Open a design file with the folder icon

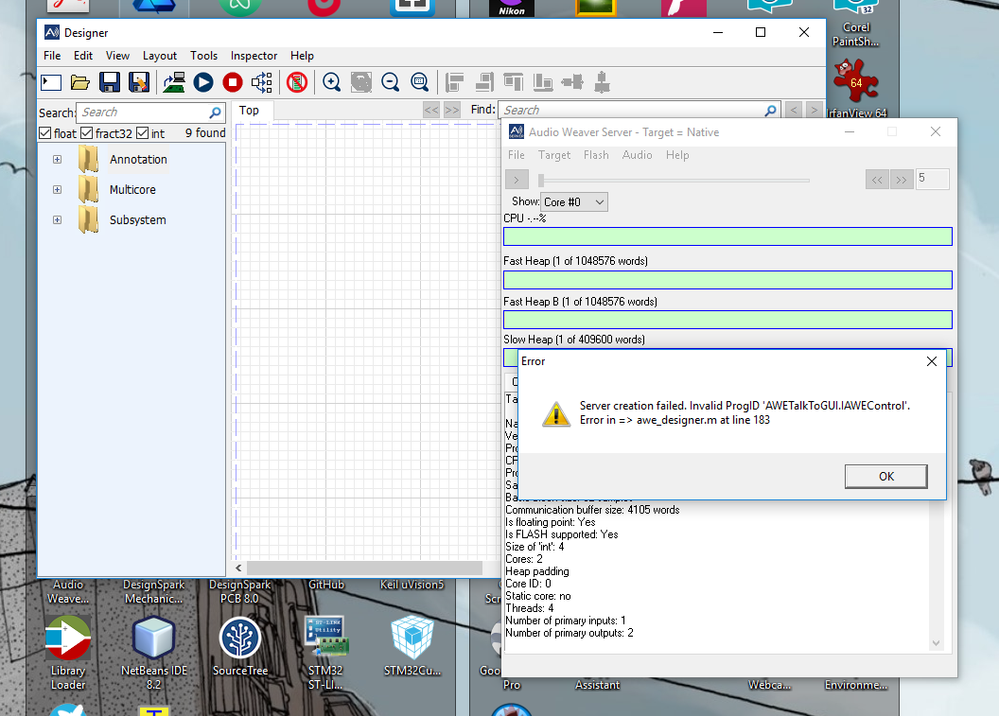80,82
